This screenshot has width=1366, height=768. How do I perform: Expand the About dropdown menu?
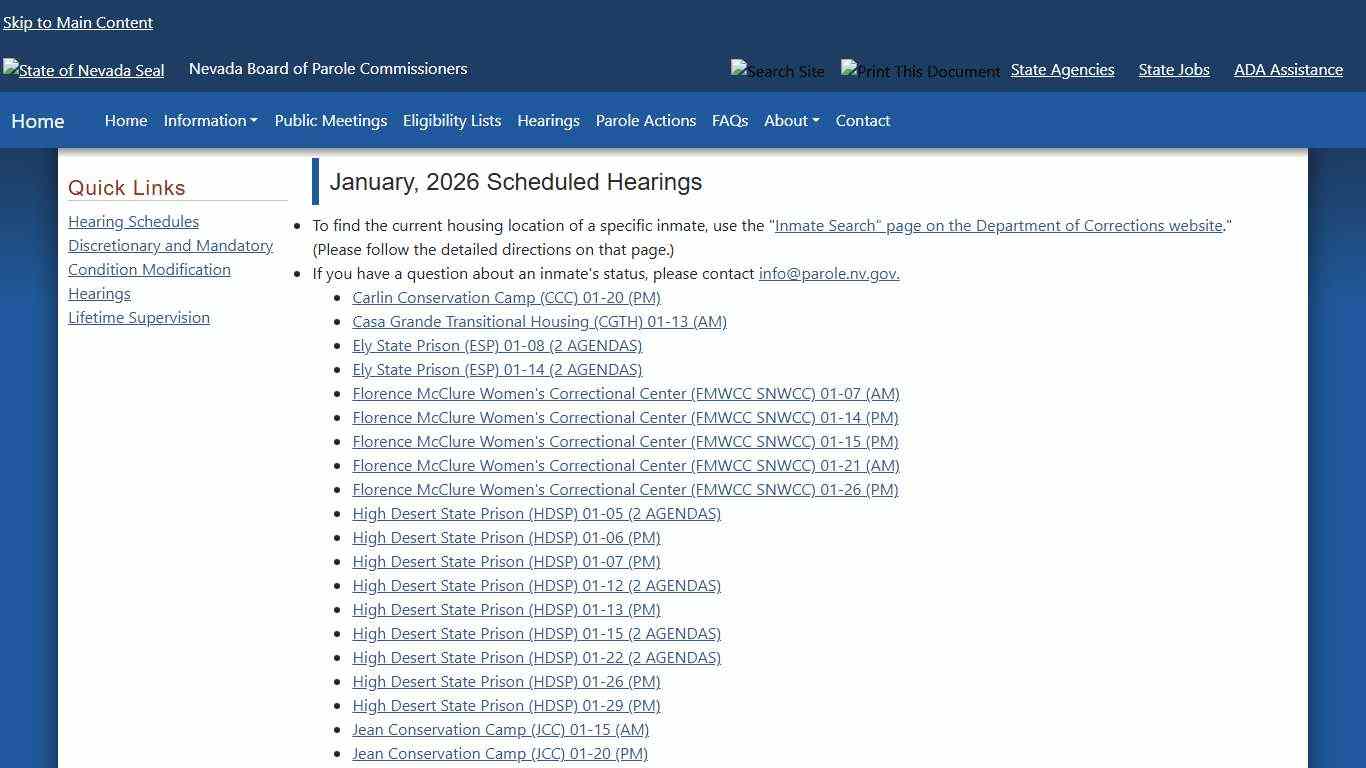(790, 120)
